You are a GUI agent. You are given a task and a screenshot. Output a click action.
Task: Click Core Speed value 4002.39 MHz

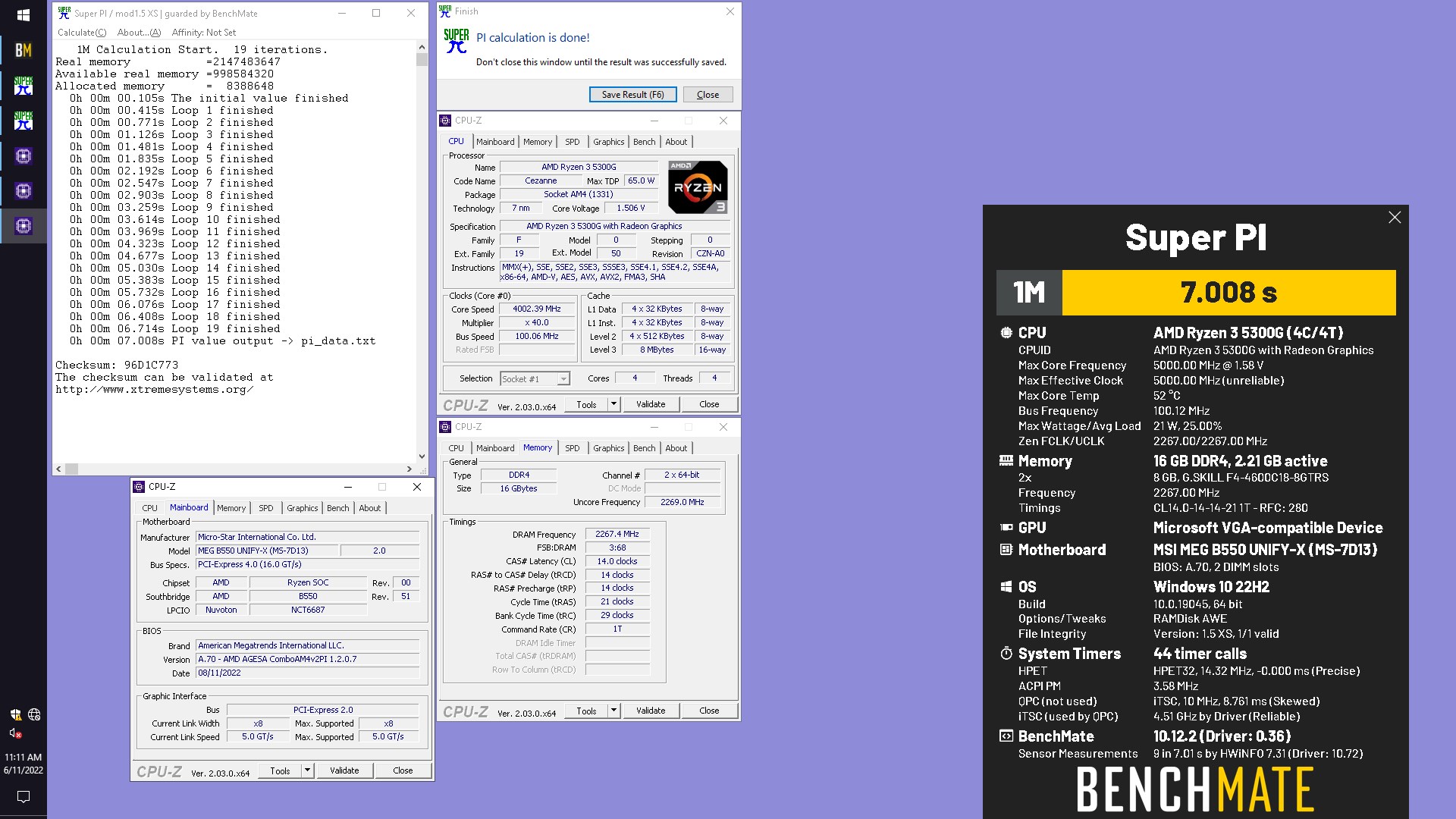(x=537, y=309)
